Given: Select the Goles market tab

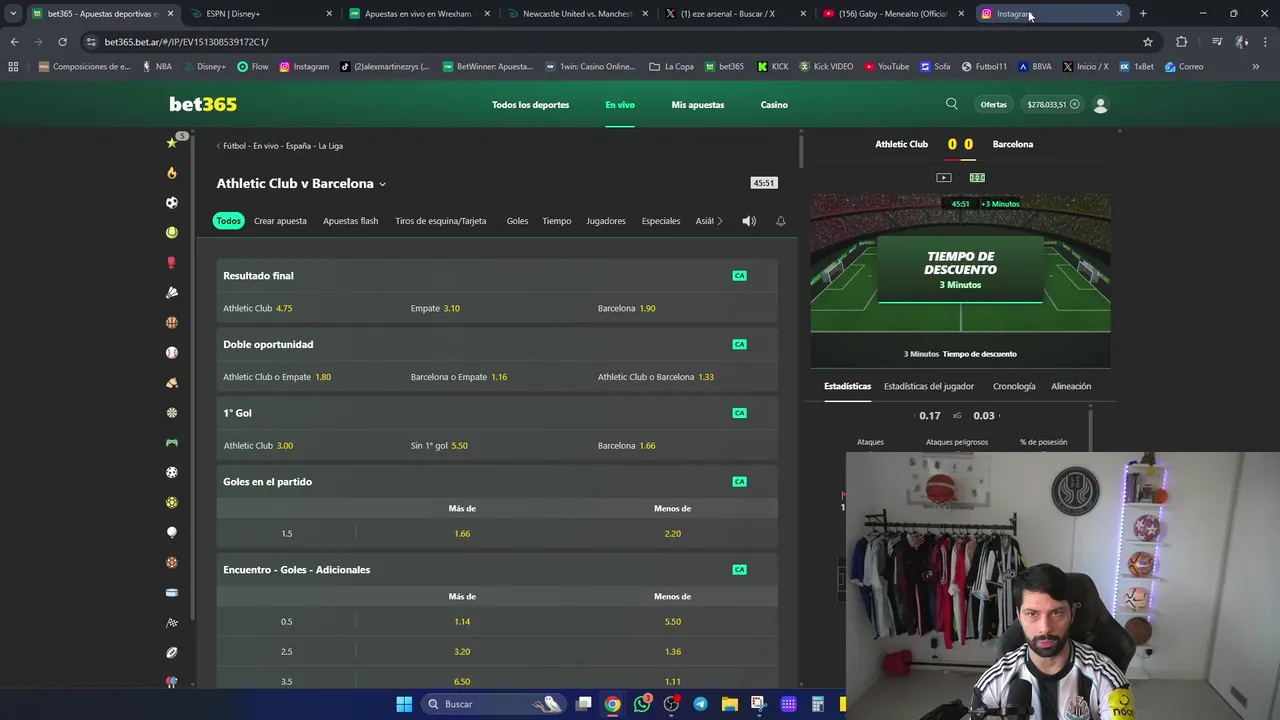Looking at the screenshot, I should [x=517, y=221].
